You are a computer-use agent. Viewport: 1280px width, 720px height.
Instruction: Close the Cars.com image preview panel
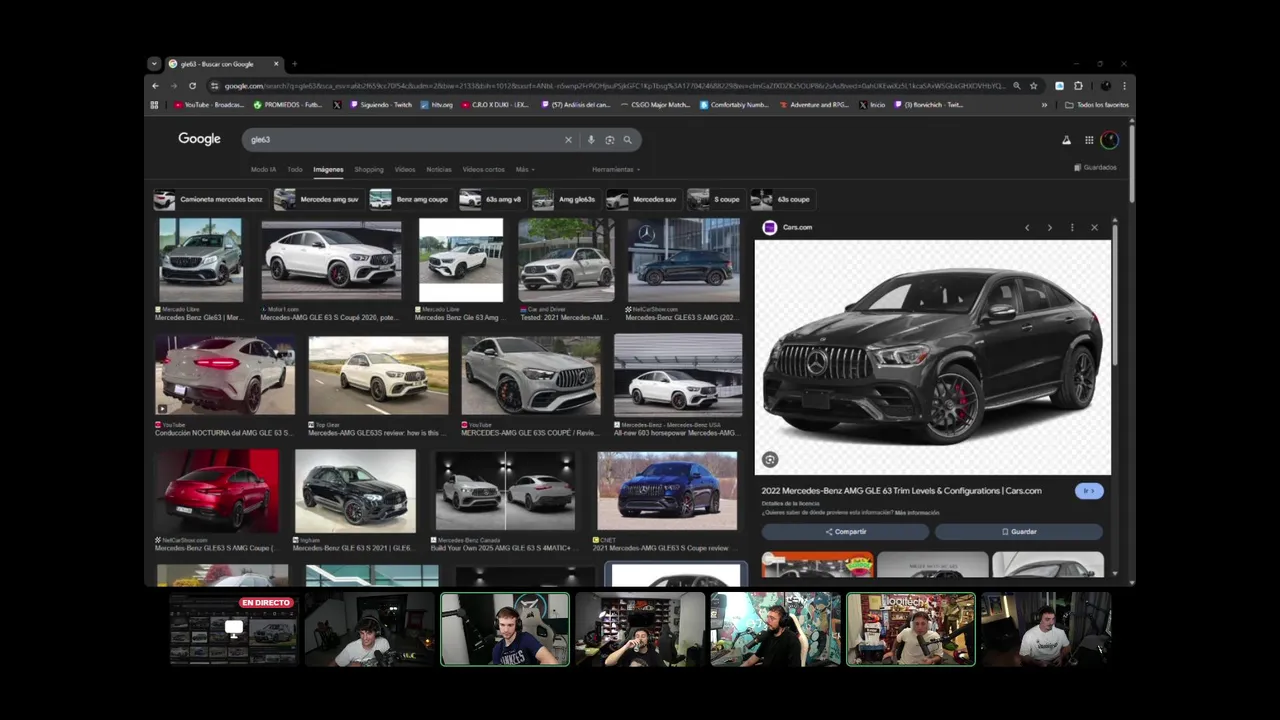[1094, 228]
